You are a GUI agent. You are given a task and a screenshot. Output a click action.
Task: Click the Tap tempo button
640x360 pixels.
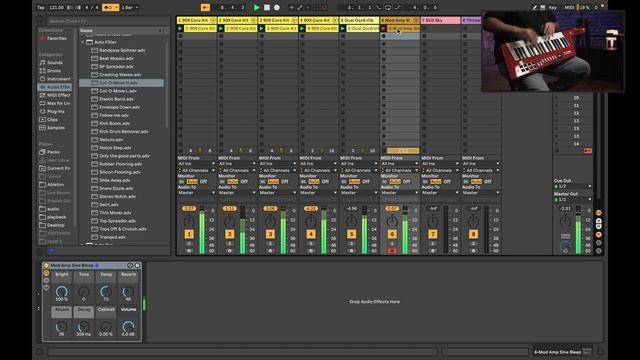[41, 7]
